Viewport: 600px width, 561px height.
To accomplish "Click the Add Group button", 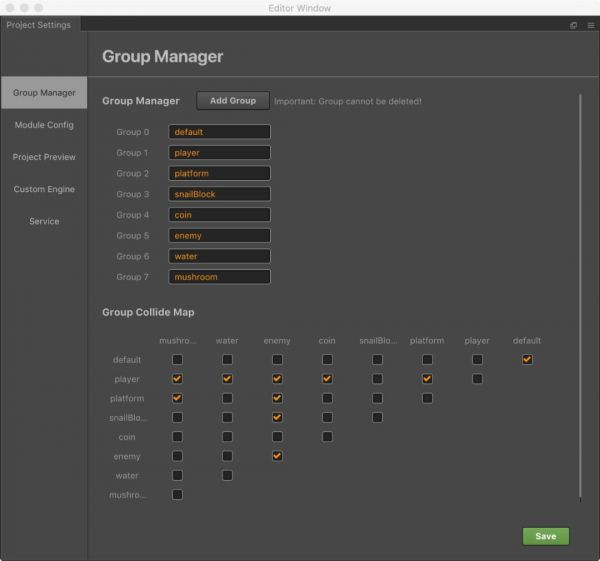I will [x=233, y=101].
